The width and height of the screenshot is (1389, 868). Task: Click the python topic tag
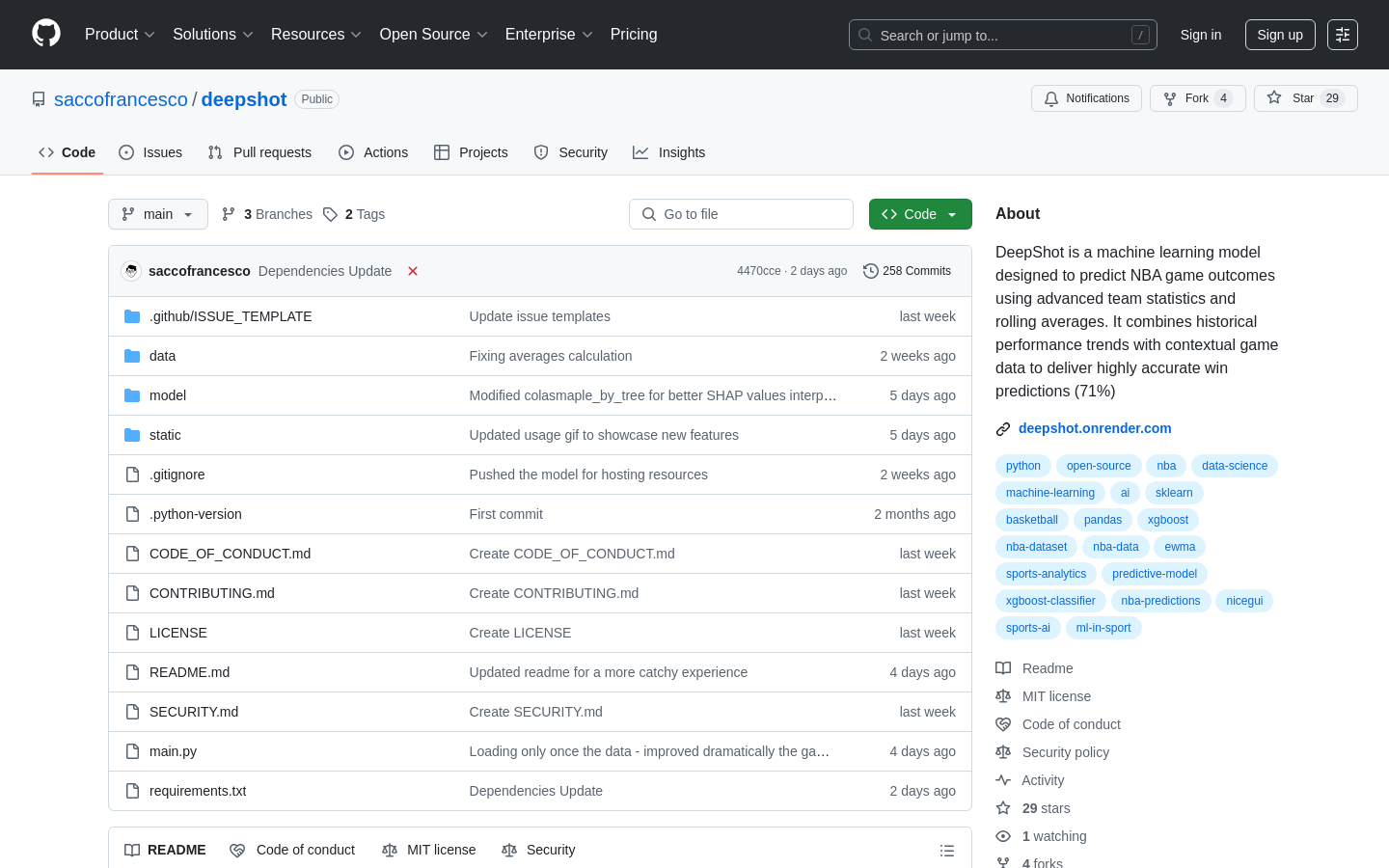[x=1023, y=466]
